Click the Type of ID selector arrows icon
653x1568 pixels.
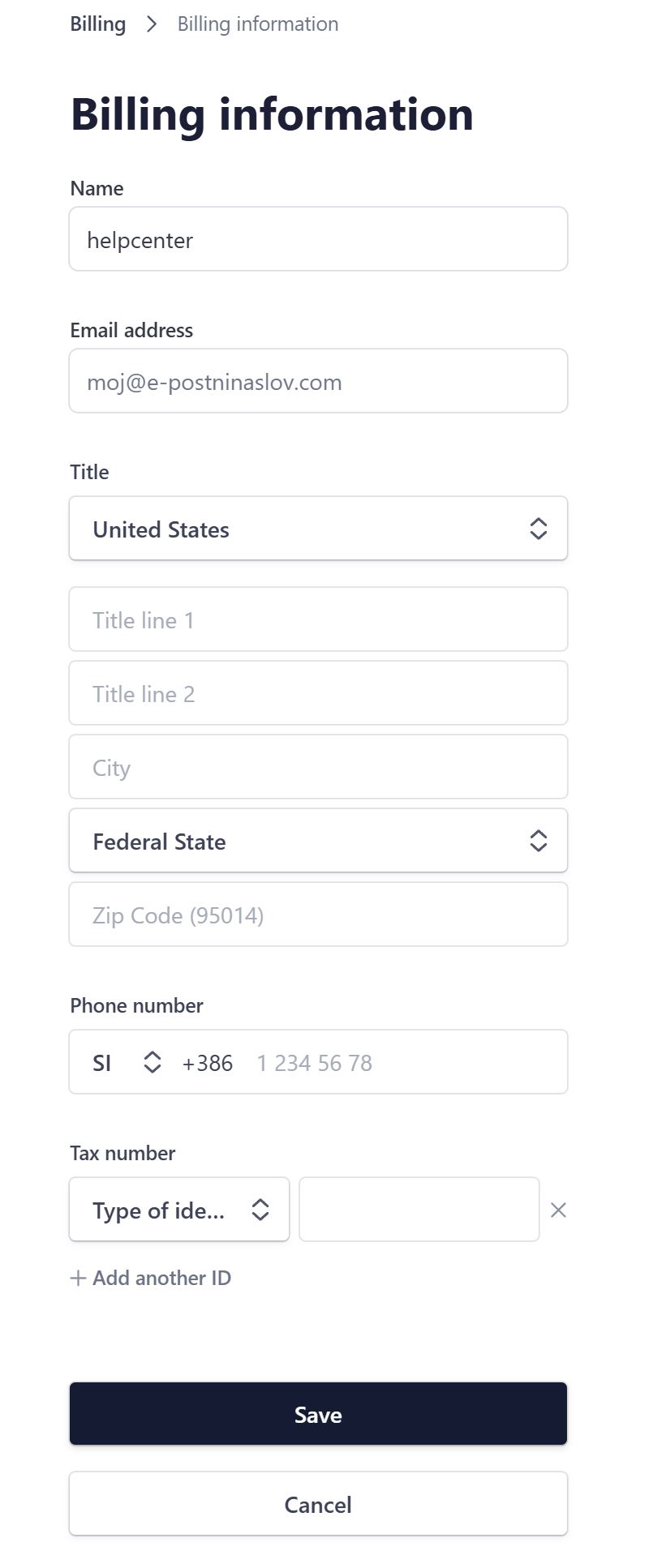[x=260, y=1210]
